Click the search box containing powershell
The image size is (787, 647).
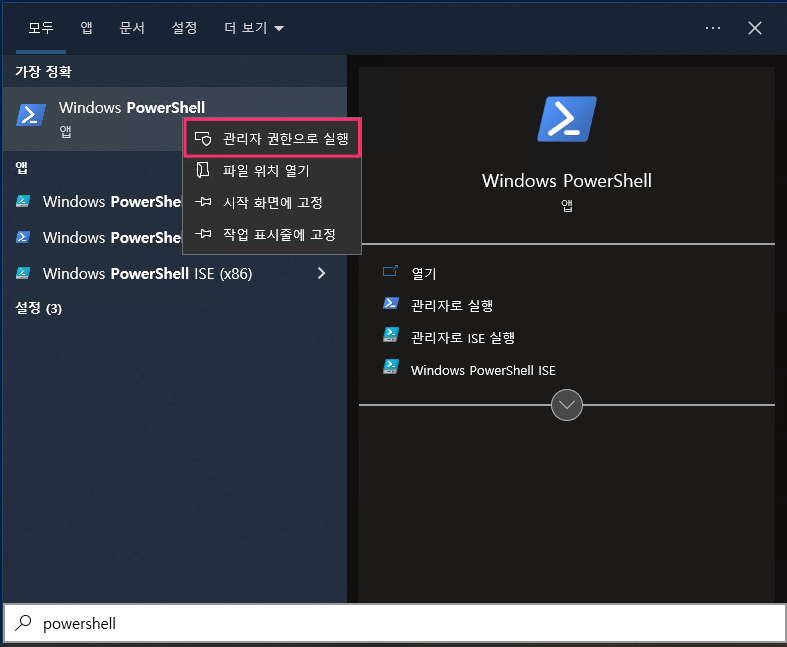[394, 623]
